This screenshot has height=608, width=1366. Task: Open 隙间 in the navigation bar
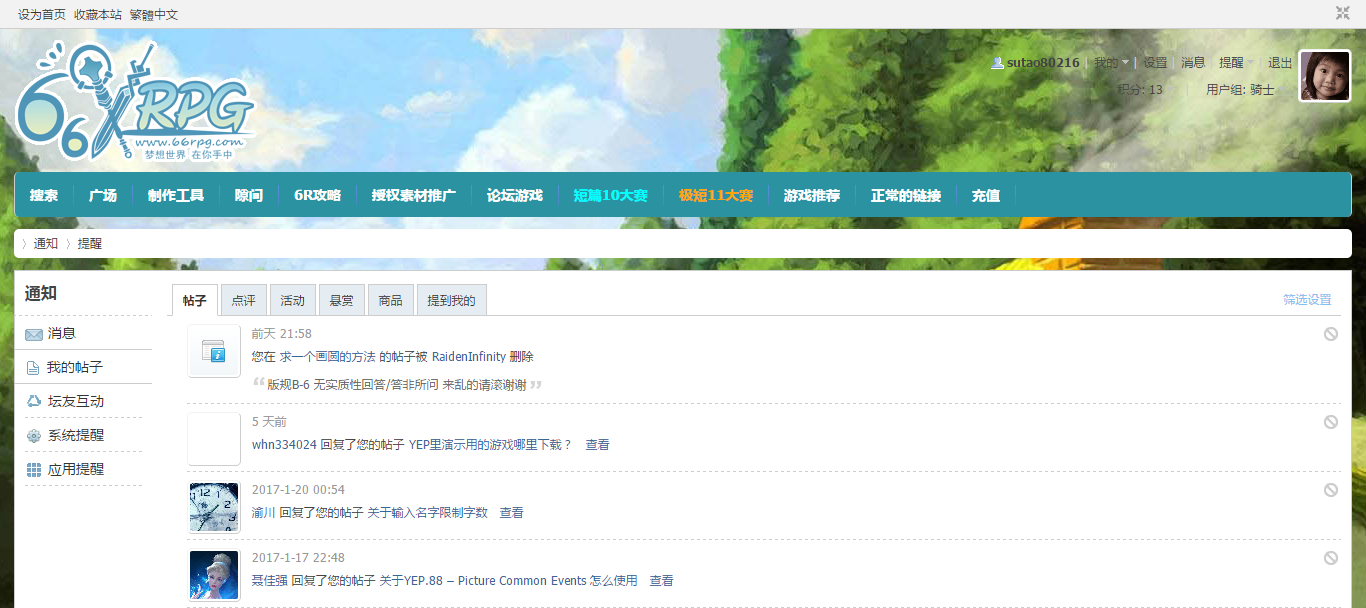249,195
